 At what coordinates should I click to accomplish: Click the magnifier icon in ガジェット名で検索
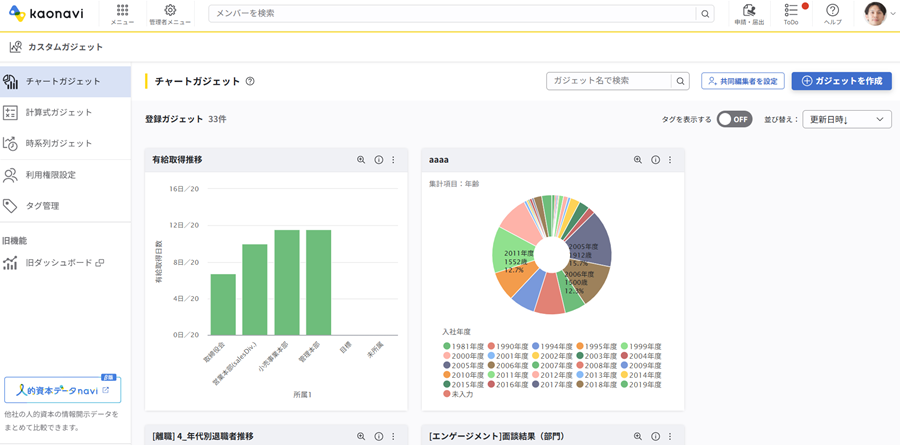(x=680, y=81)
